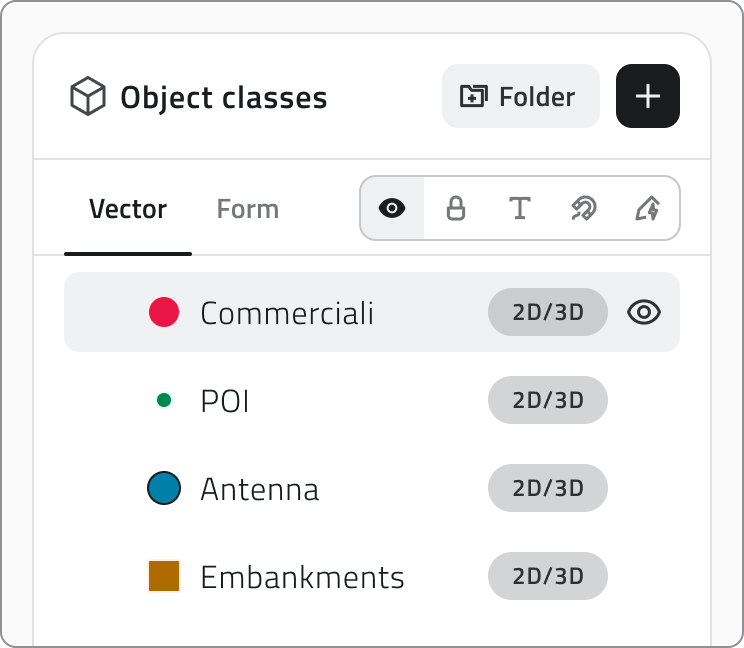This screenshot has width=744, height=648.
Task: Add a new object class with plus button
Action: [x=648, y=96]
